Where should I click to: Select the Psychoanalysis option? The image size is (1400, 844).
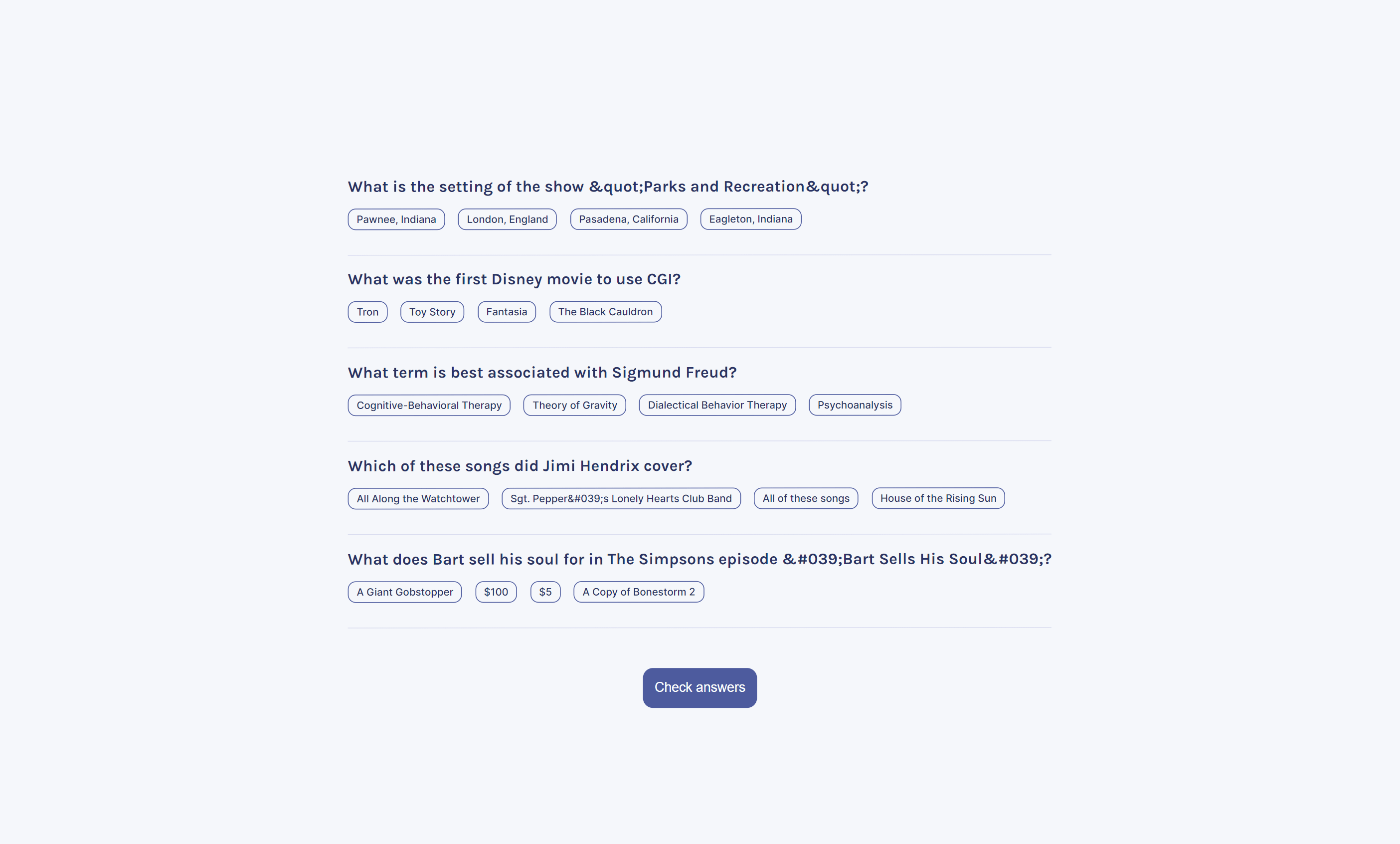[x=855, y=405]
